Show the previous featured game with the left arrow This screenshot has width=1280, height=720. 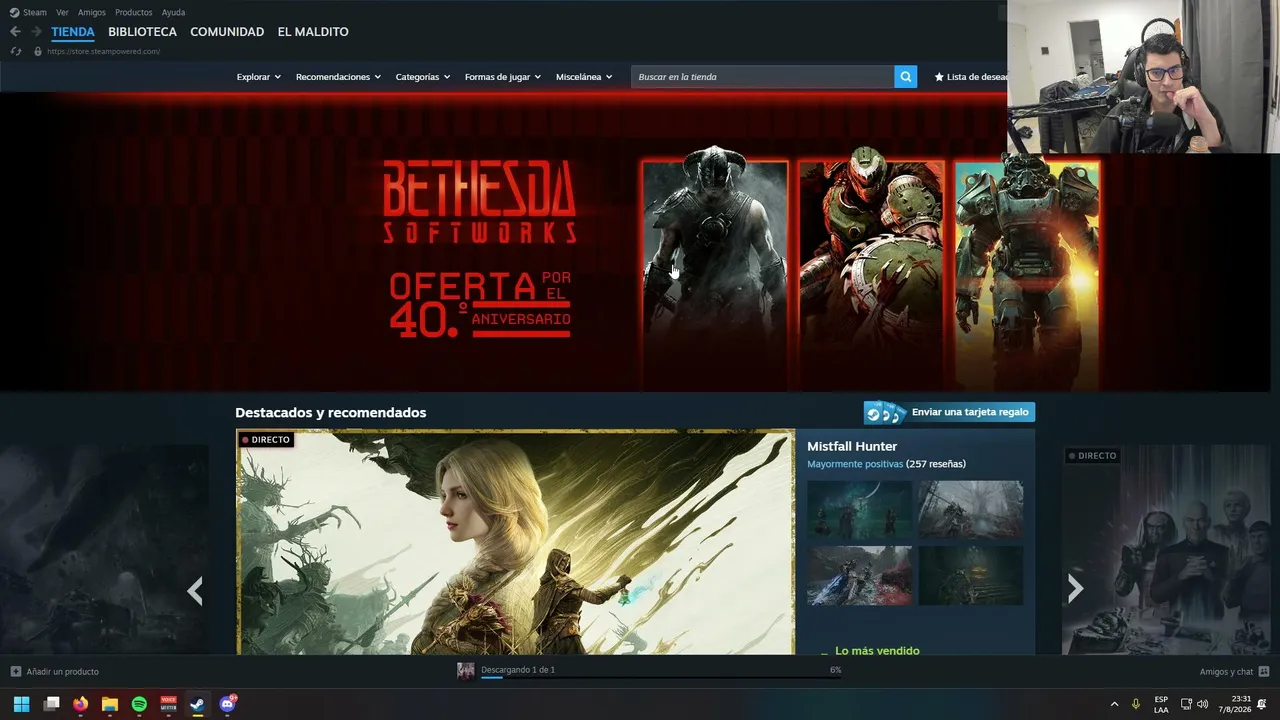click(x=195, y=591)
